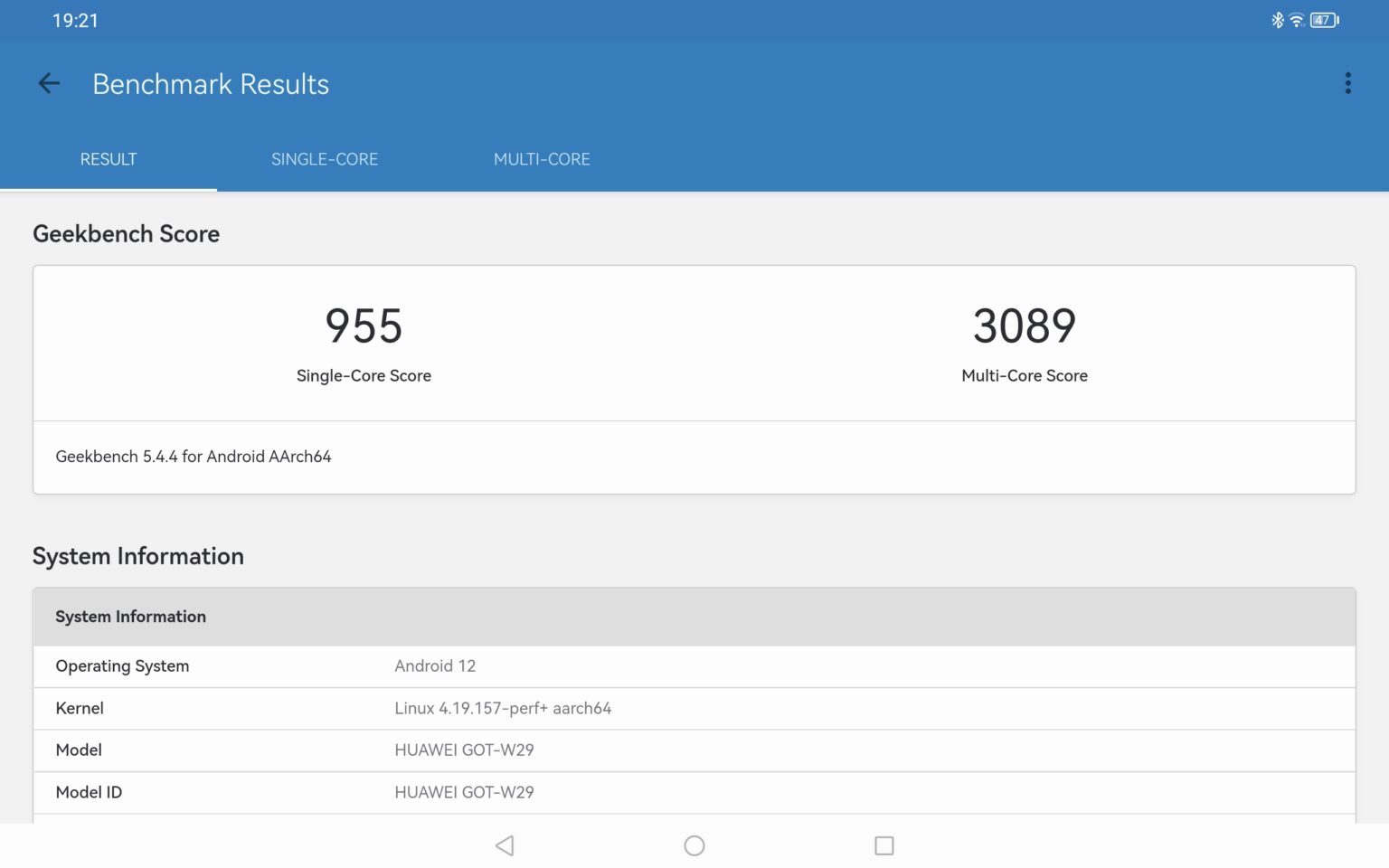Tap the back arrow beside Benchmark Results
1389x868 pixels.
[49, 84]
